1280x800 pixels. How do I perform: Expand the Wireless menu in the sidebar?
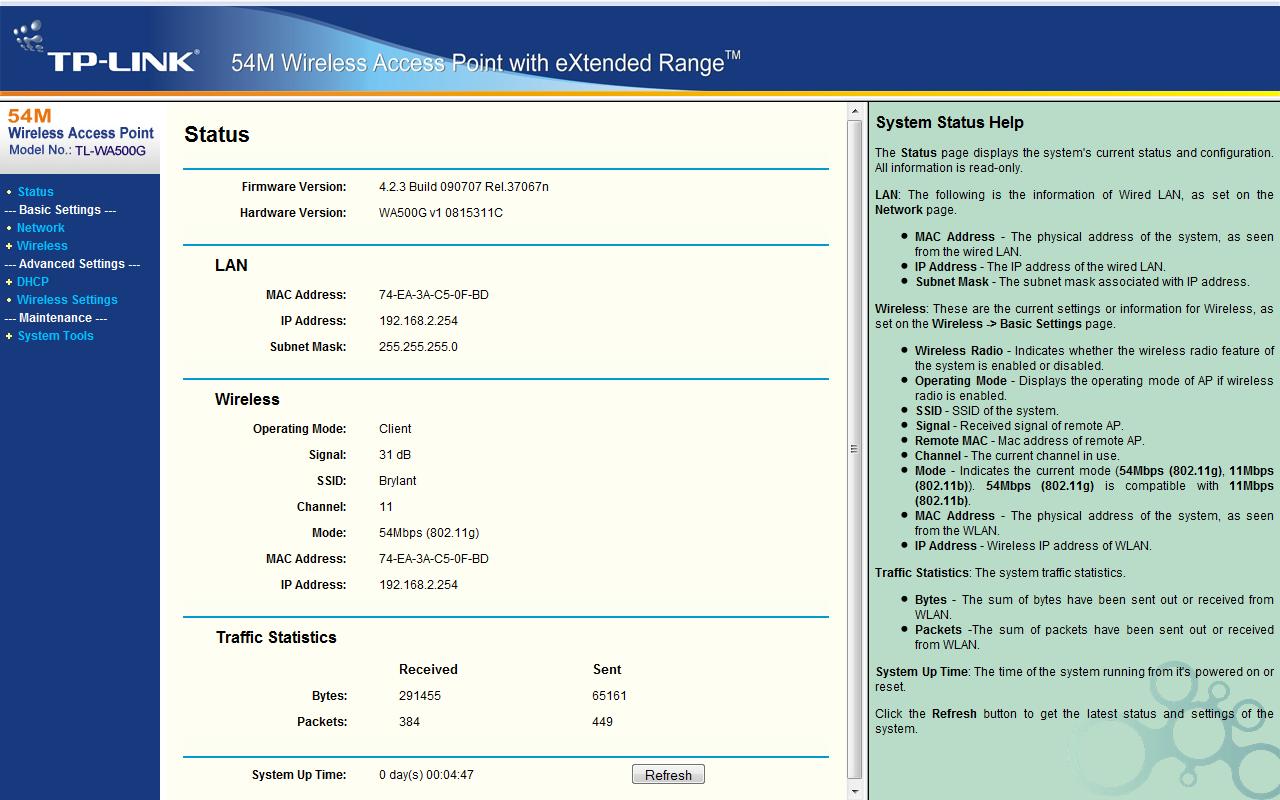[x=42, y=245]
